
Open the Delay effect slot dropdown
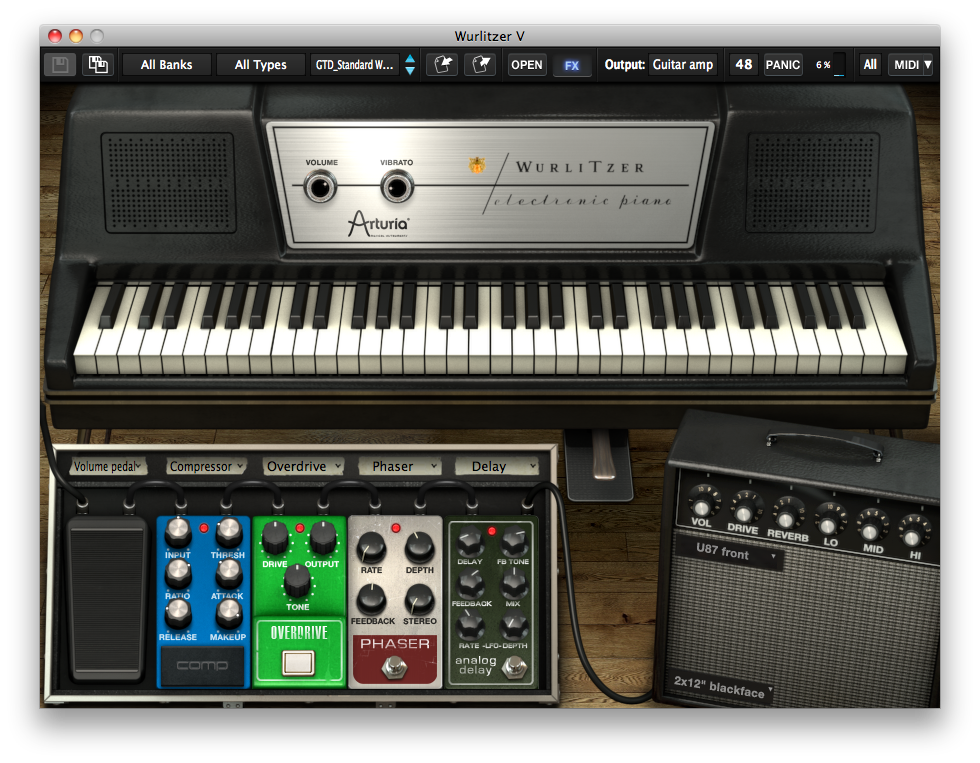(x=496, y=466)
